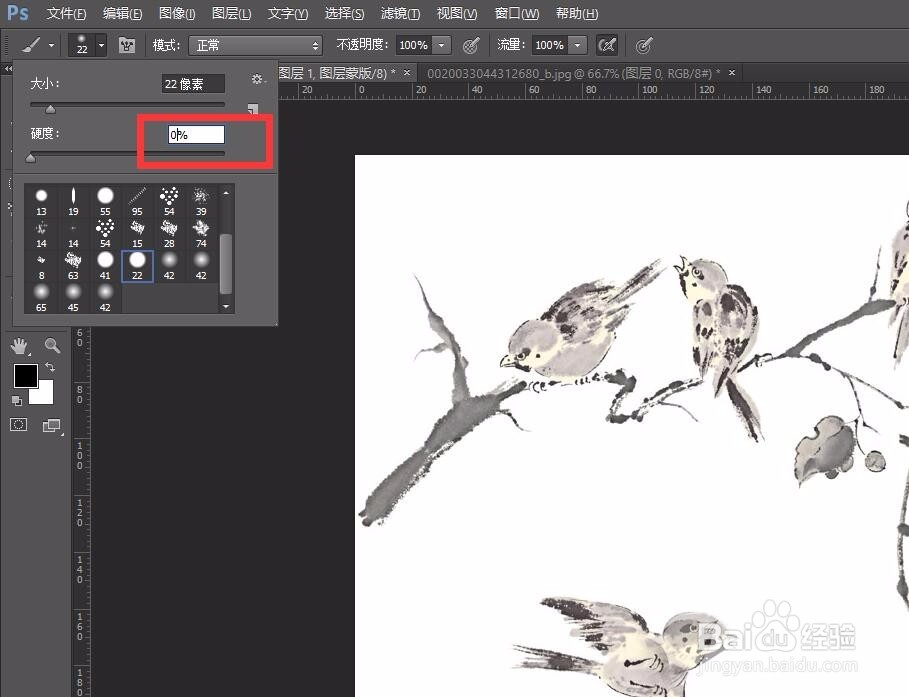
Task: Open the 模式 blending mode dropdown
Action: (x=255, y=45)
